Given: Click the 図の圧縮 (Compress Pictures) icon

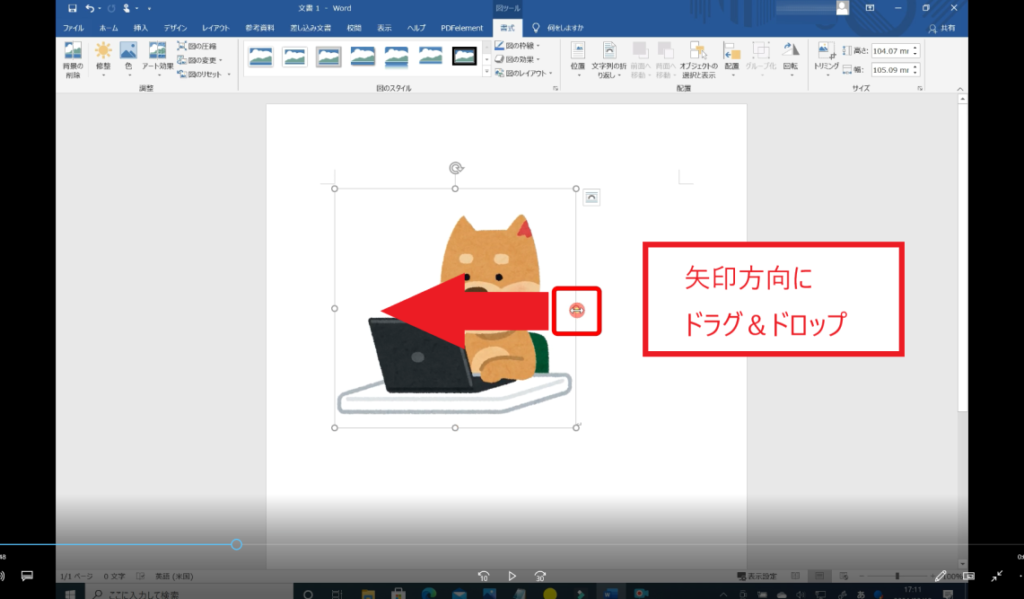Looking at the screenshot, I should (183, 46).
